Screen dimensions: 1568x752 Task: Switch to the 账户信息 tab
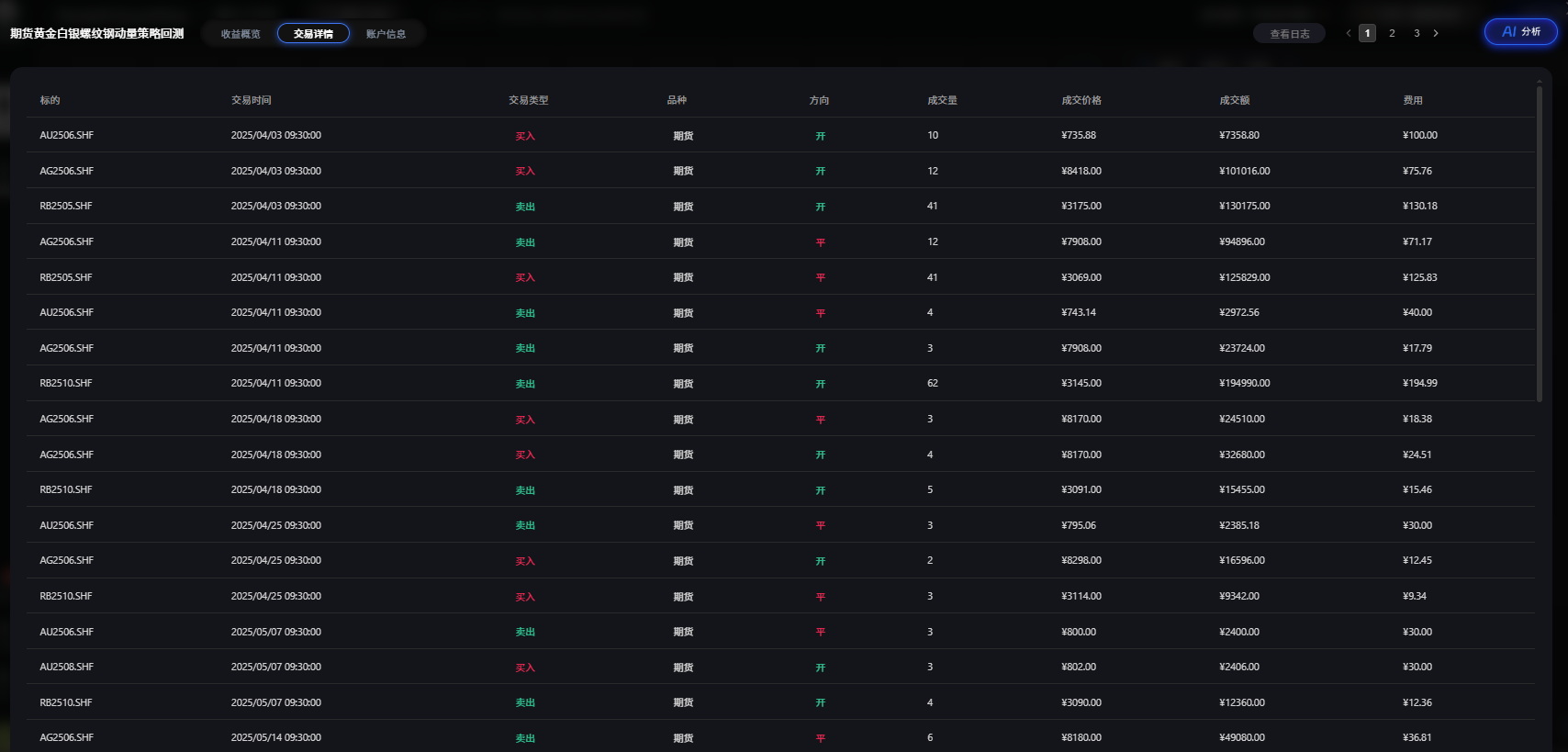386,34
